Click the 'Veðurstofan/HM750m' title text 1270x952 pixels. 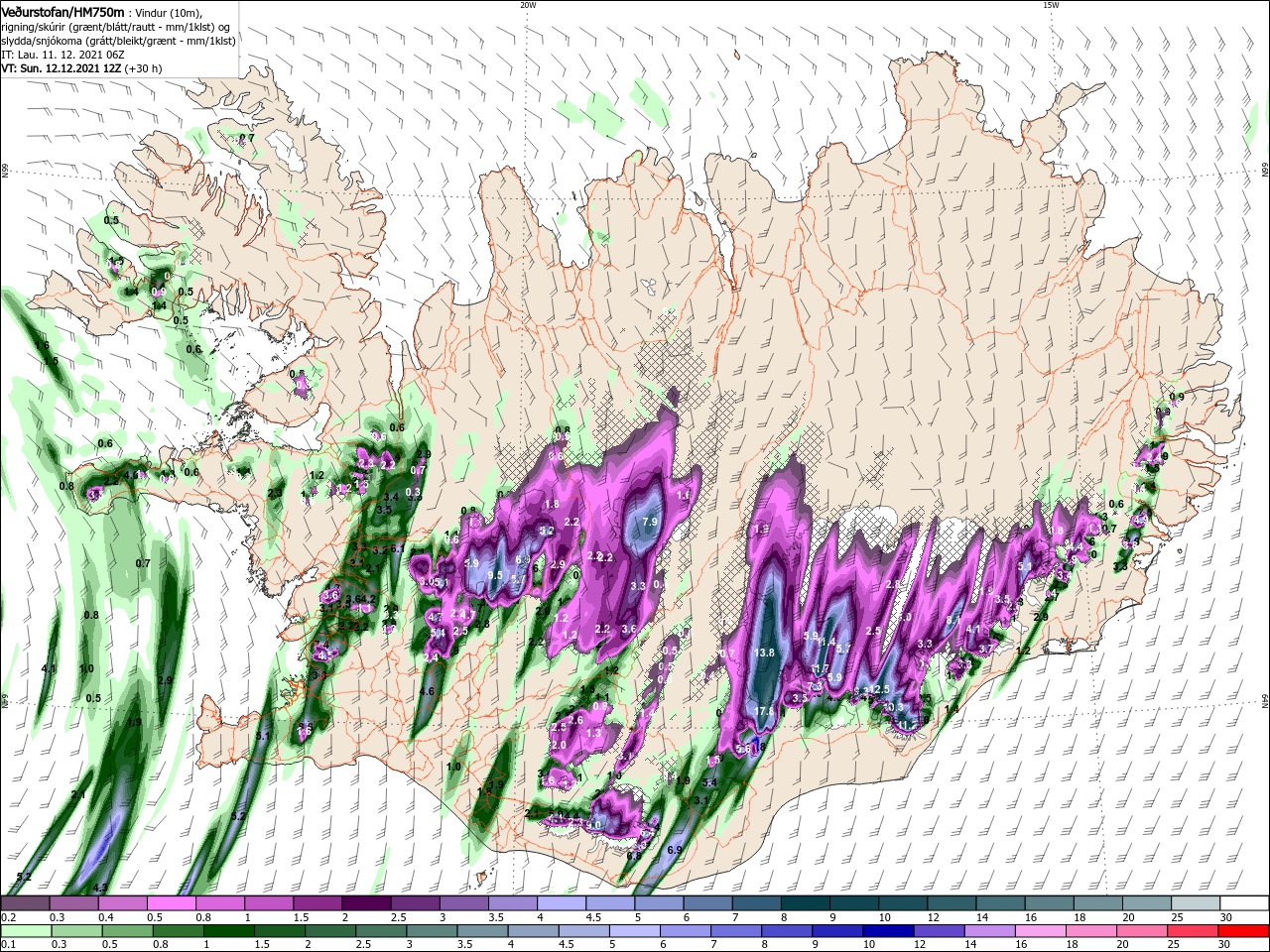pyautogui.click(x=63, y=11)
